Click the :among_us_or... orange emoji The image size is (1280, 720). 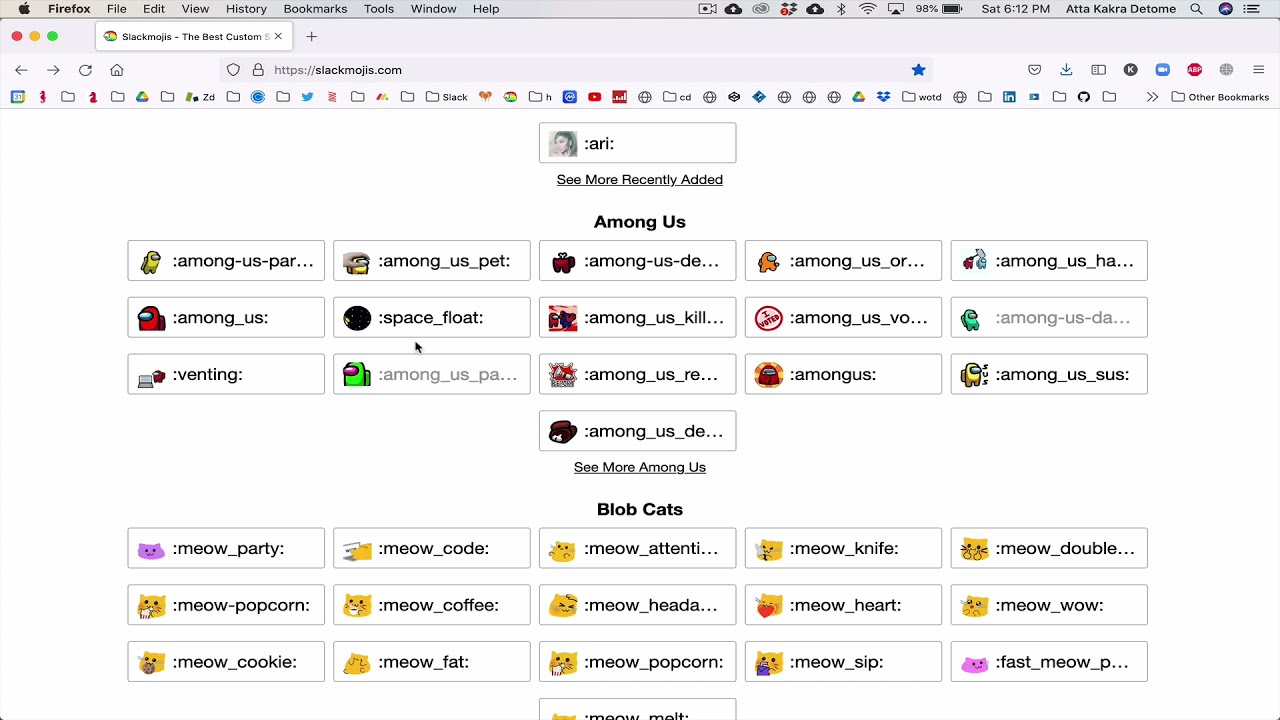843,261
